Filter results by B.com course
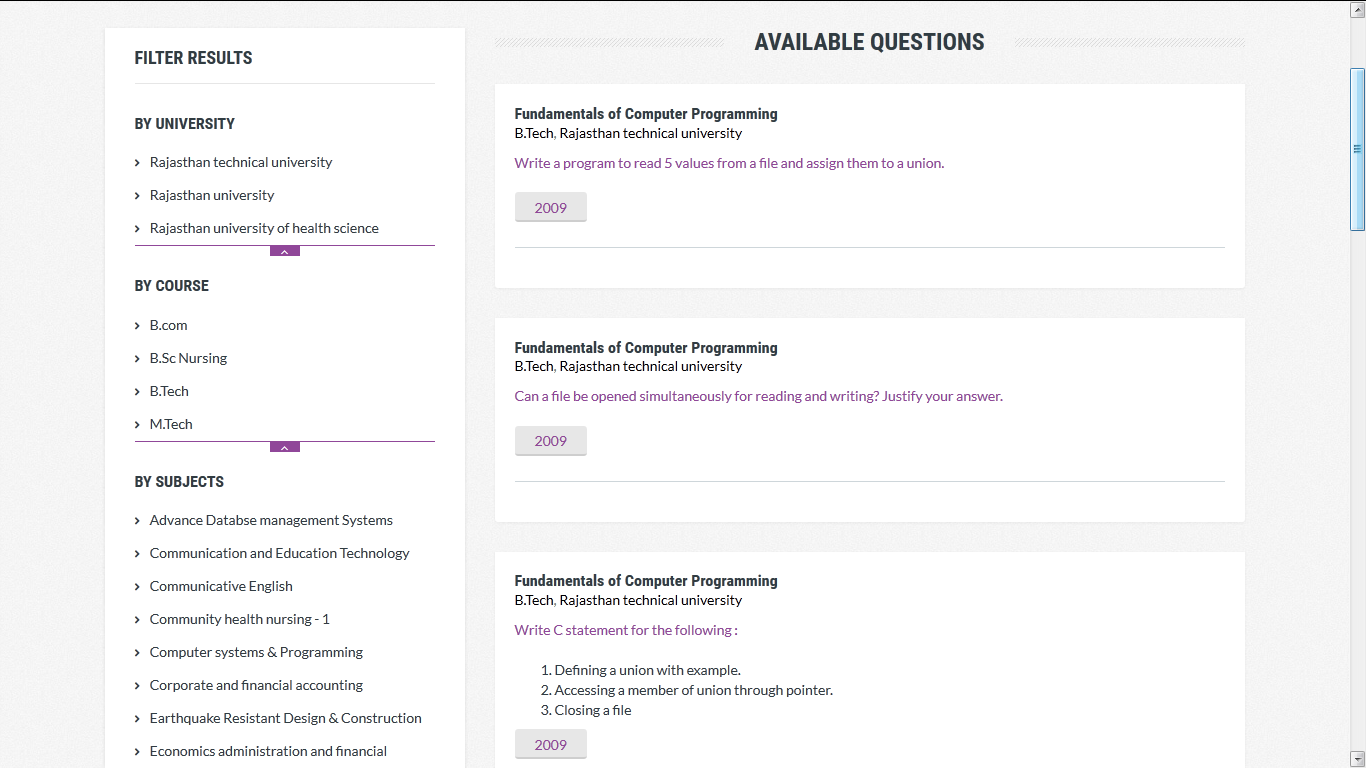The height and width of the screenshot is (768, 1366). click(168, 325)
